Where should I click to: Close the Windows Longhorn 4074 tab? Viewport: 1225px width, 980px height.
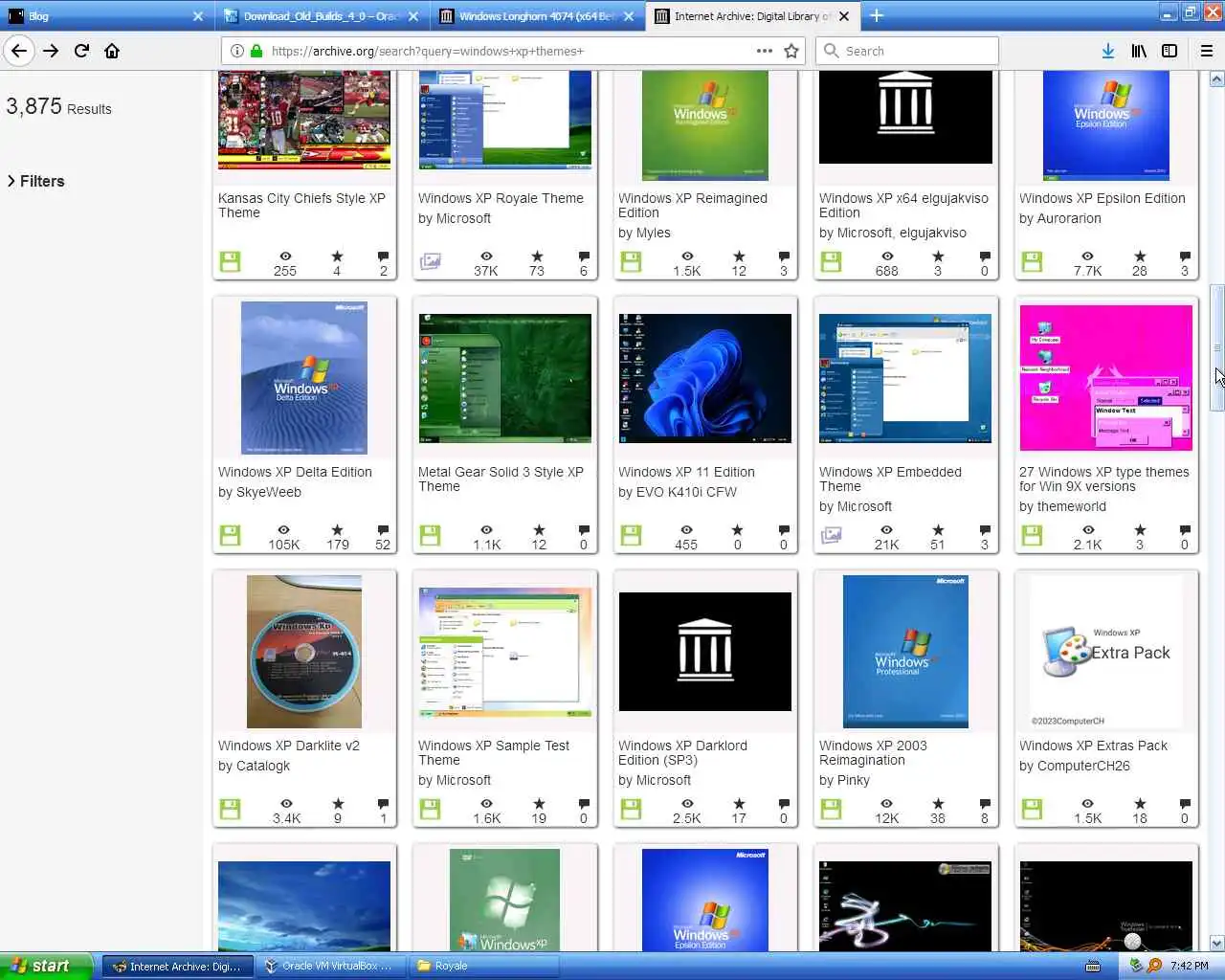click(629, 16)
